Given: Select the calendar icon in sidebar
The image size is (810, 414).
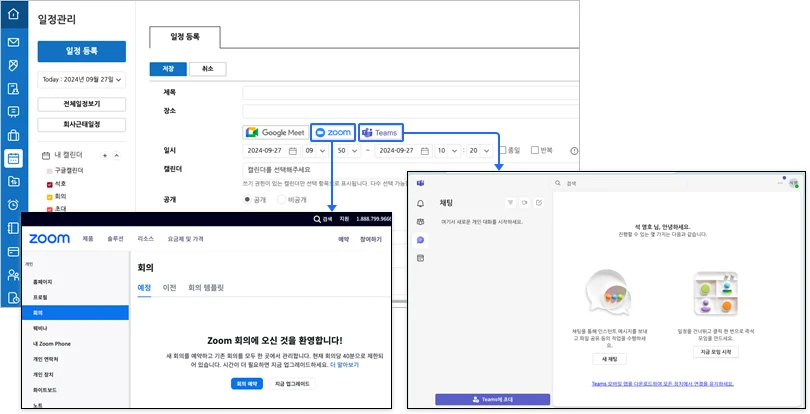Looking at the screenshot, I should pyautogui.click(x=13, y=158).
